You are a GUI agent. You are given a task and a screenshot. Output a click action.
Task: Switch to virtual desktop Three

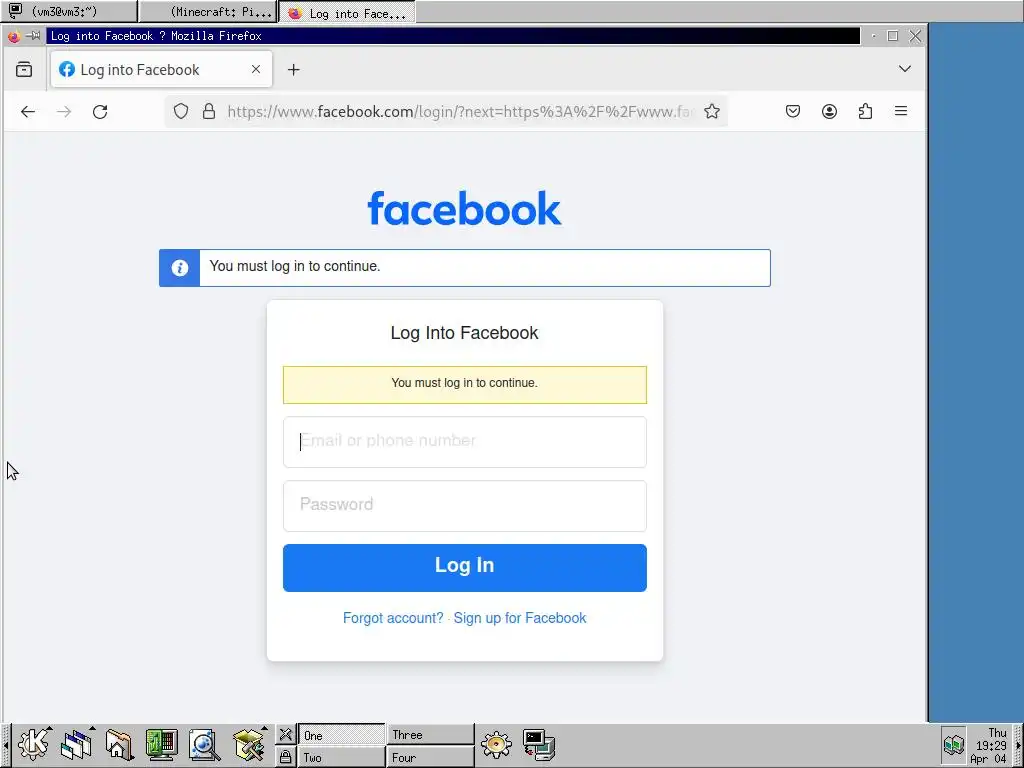click(430, 735)
